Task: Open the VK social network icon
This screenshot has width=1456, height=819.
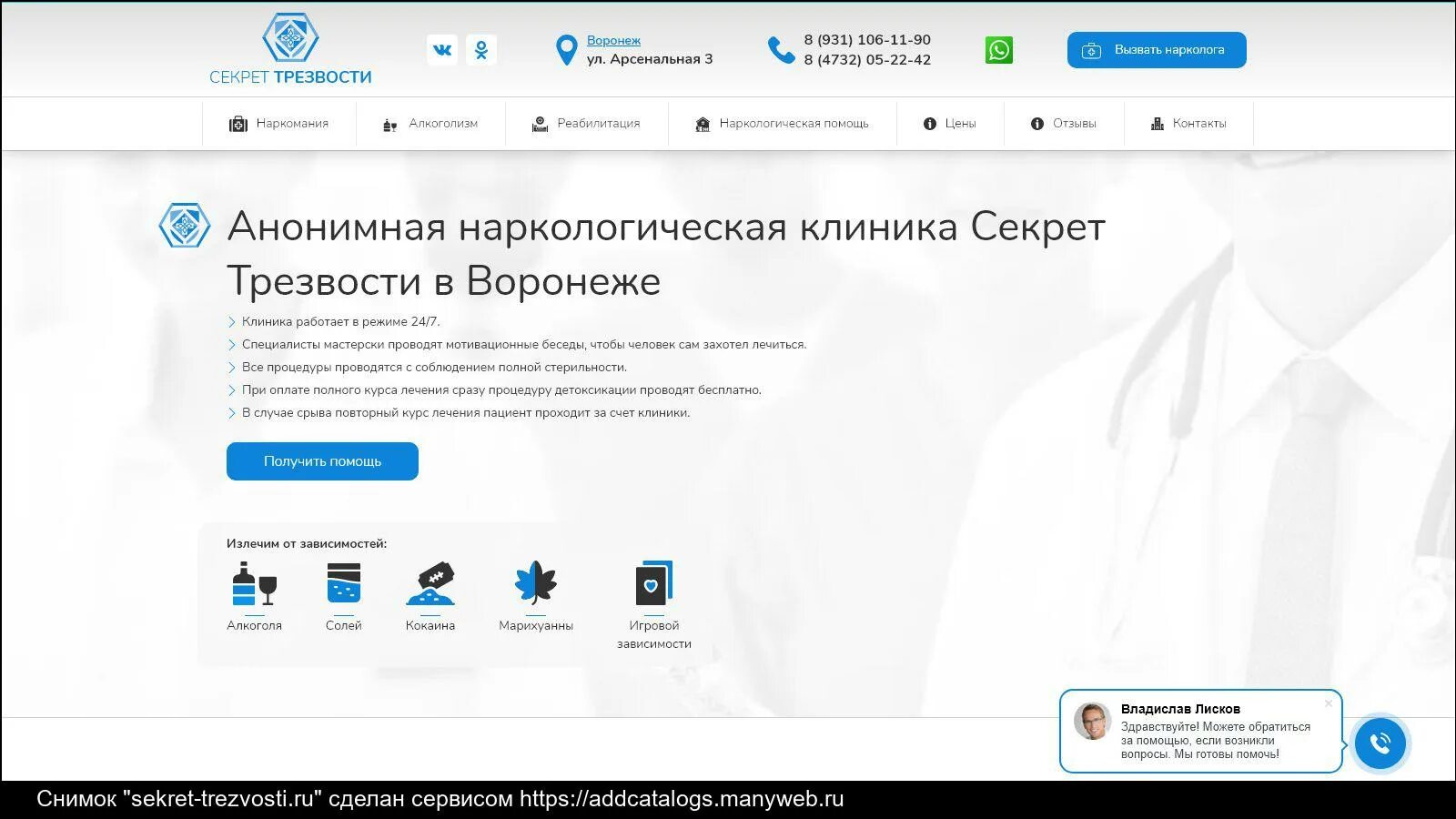Action: [442, 50]
